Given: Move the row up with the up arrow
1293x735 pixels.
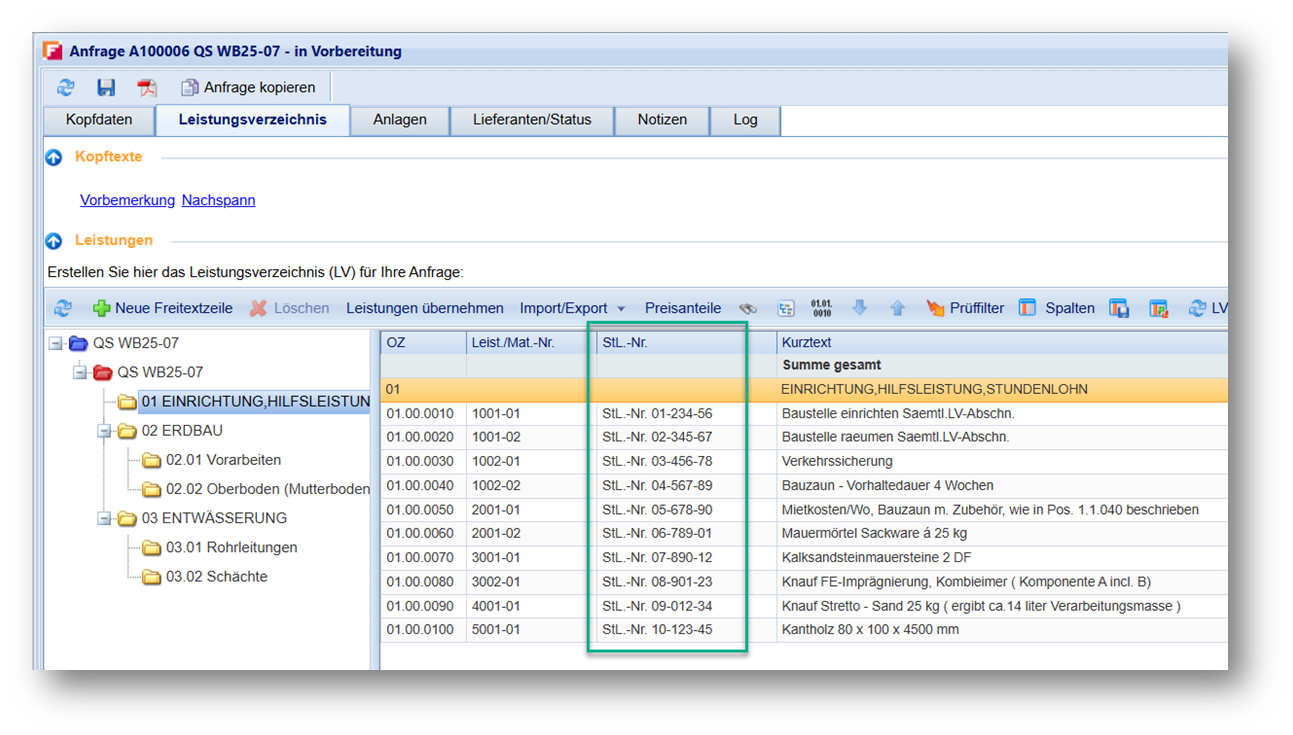Looking at the screenshot, I should point(897,308).
